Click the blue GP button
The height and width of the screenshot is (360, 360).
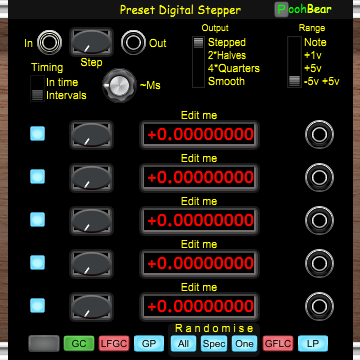(149, 344)
